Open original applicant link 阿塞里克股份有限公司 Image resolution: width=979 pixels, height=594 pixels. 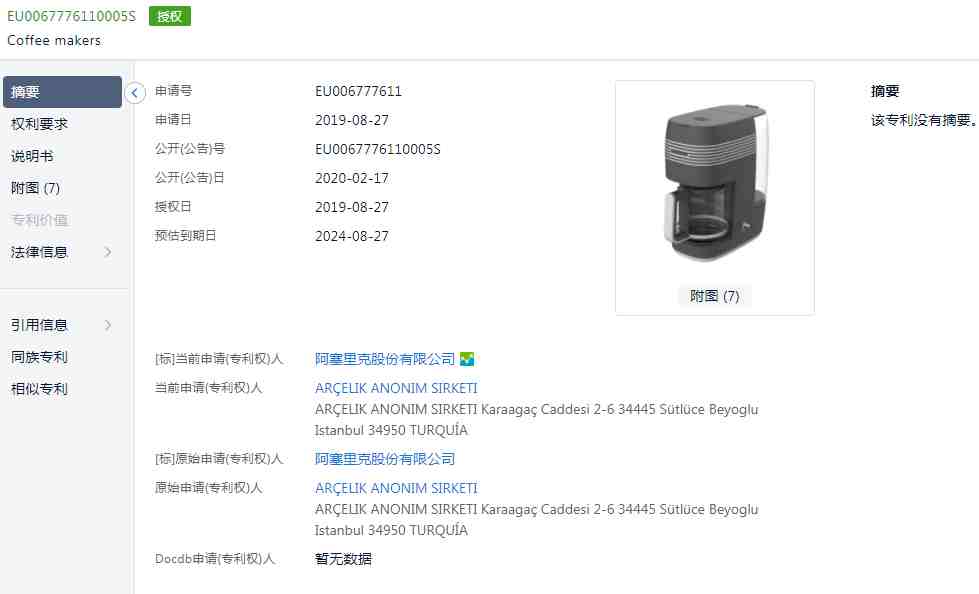385,459
